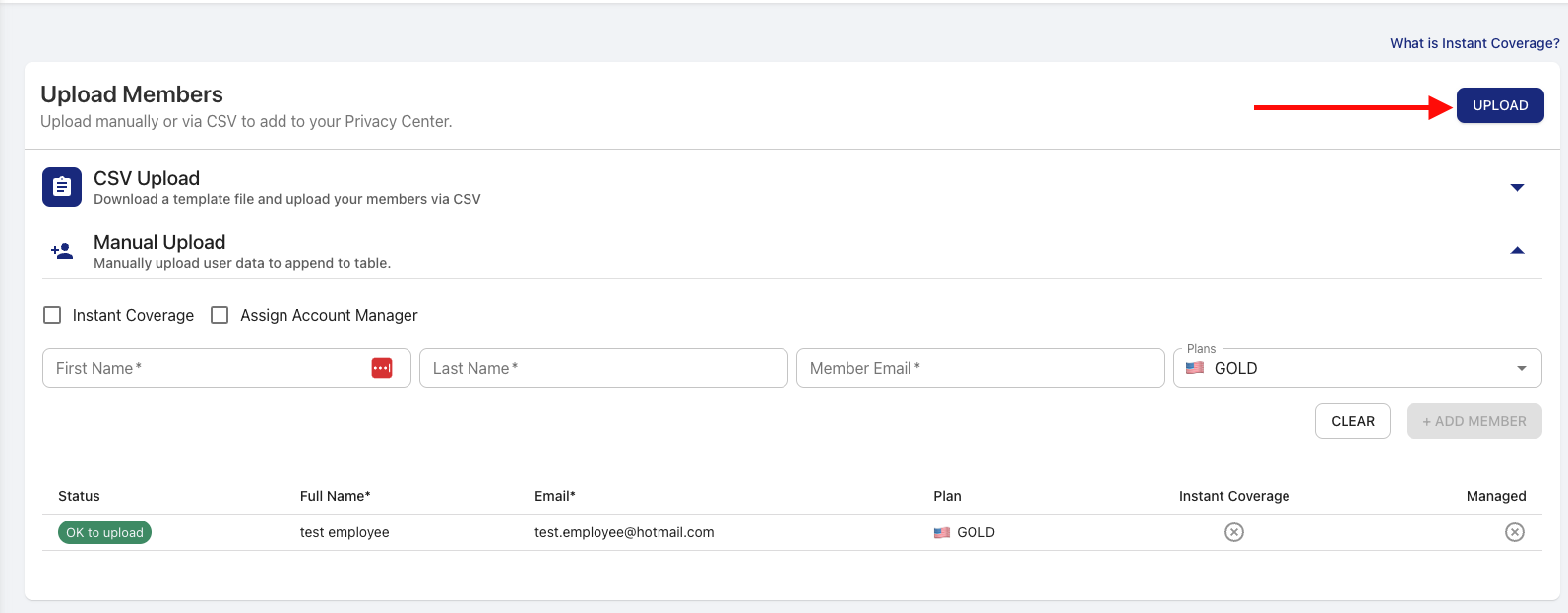The image size is (1568, 613).
Task: Enable the Instant Coverage checkbox
Action: pos(52,315)
